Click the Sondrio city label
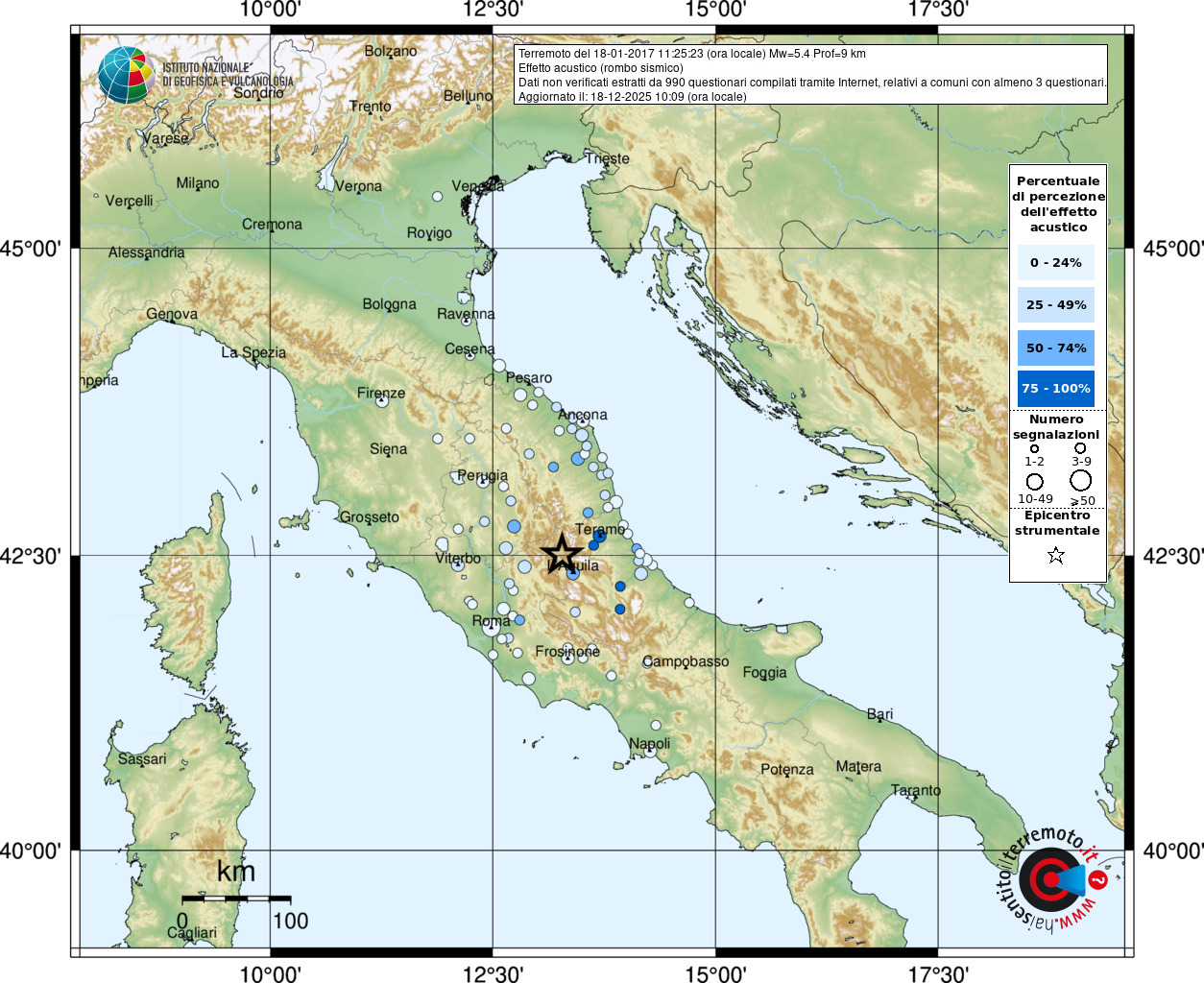 258,92
